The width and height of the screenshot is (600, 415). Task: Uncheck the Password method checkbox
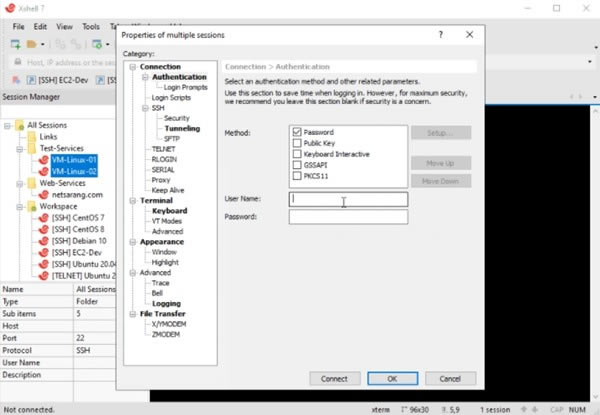point(297,132)
